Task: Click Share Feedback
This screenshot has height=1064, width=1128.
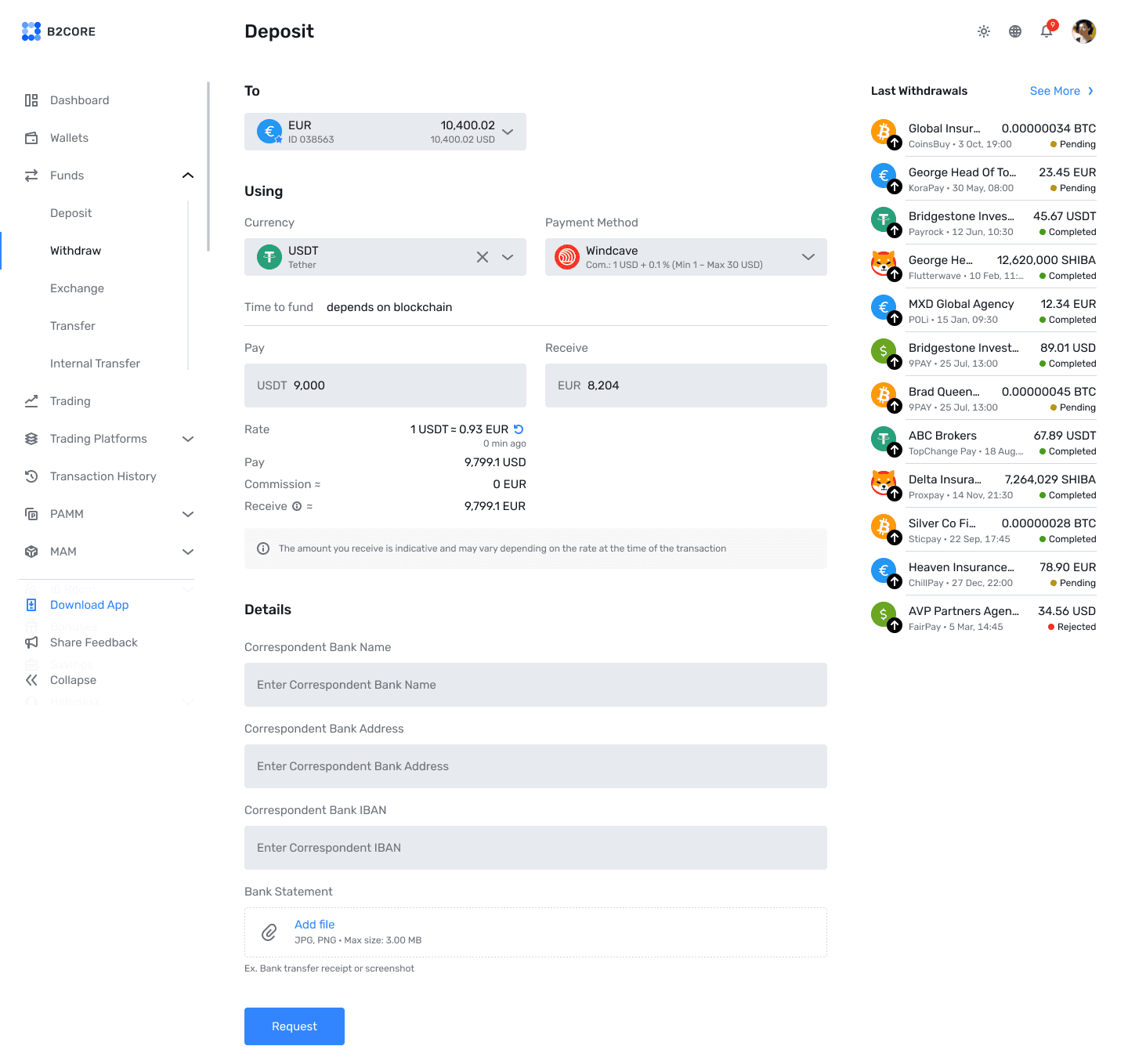Action: (x=94, y=642)
